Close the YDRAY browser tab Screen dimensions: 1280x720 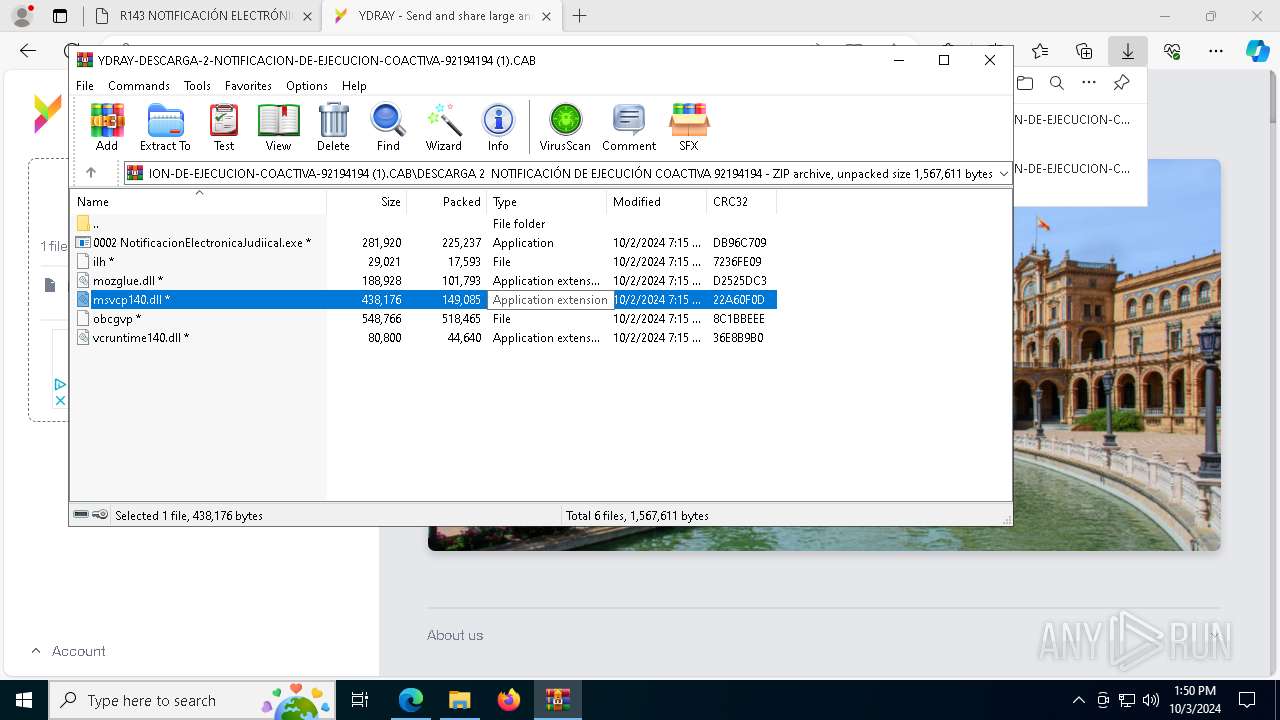click(546, 16)
